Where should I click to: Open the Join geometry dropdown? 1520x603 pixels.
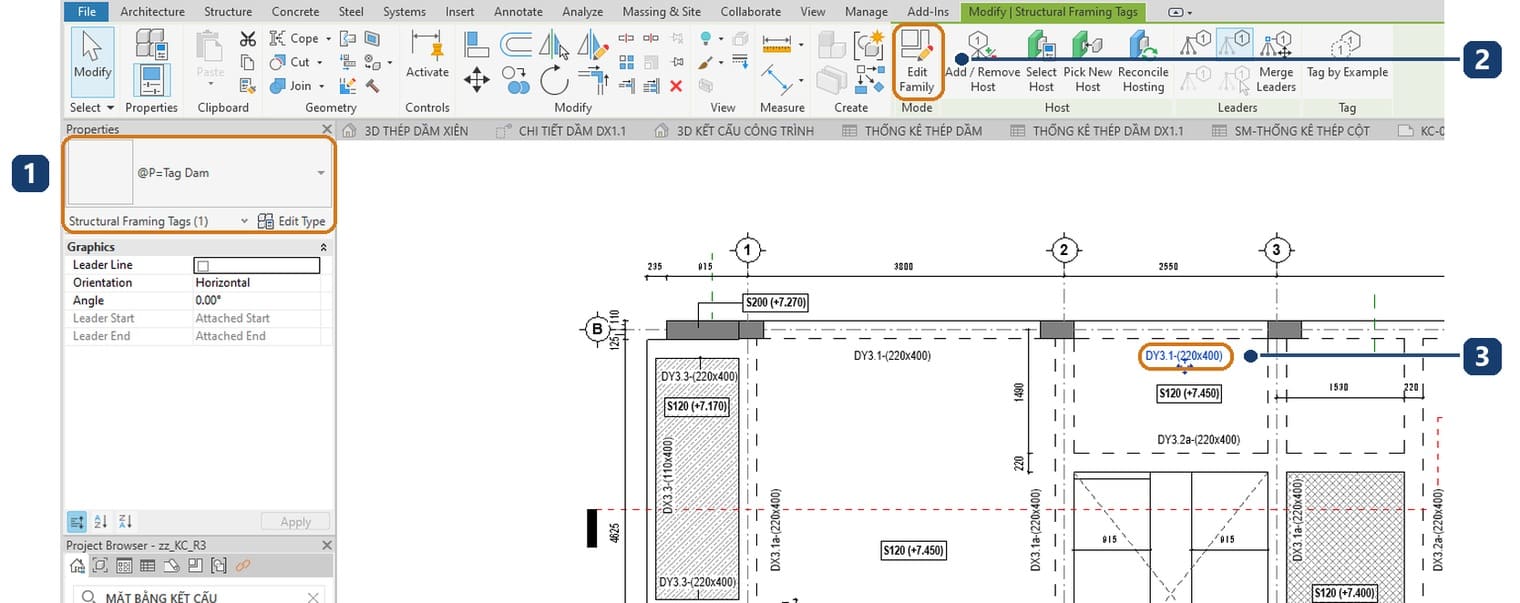[x=322, y=86]
